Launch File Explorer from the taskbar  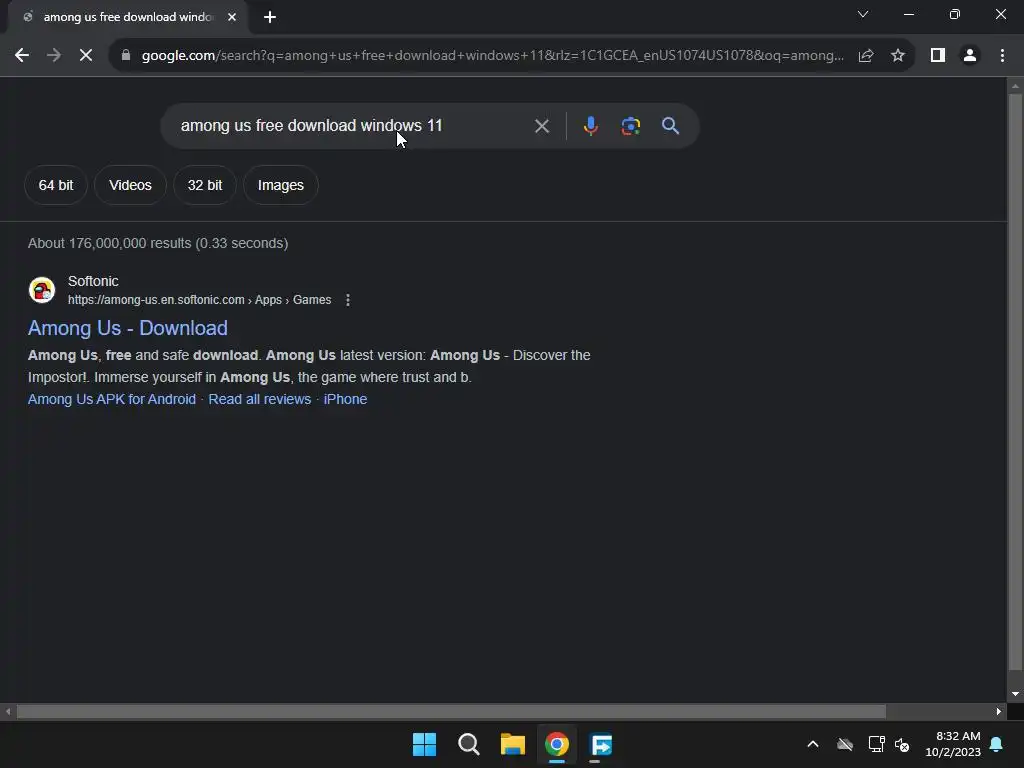point(513,744)
